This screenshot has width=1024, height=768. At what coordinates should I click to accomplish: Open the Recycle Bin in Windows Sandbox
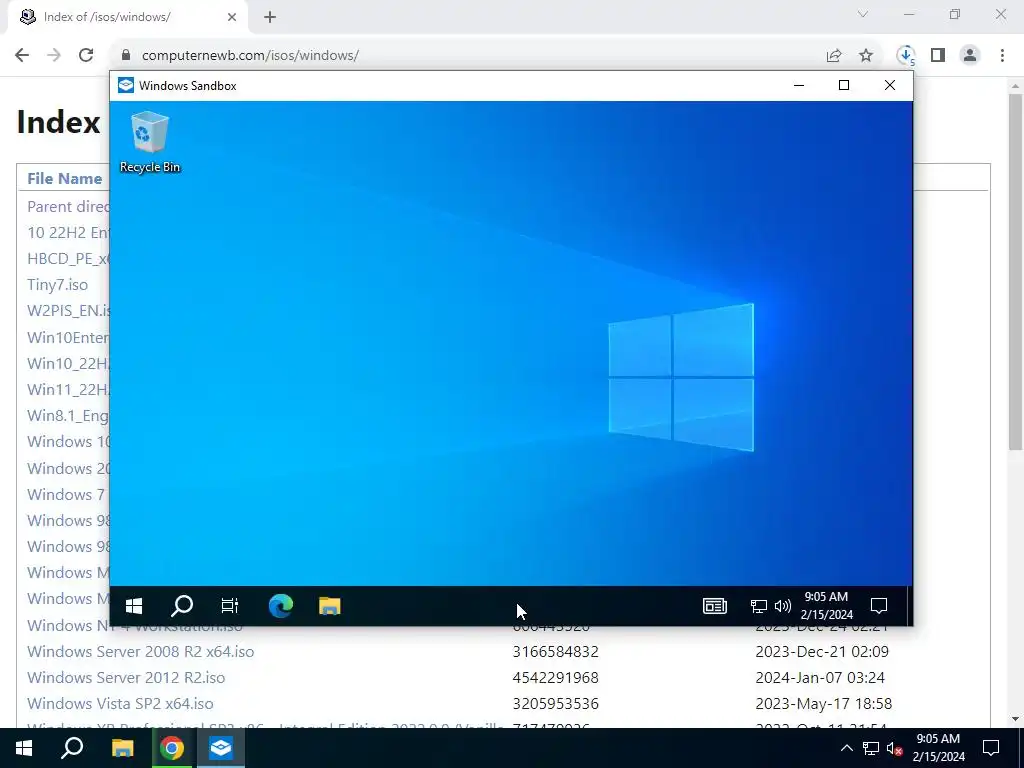point(150,142)
